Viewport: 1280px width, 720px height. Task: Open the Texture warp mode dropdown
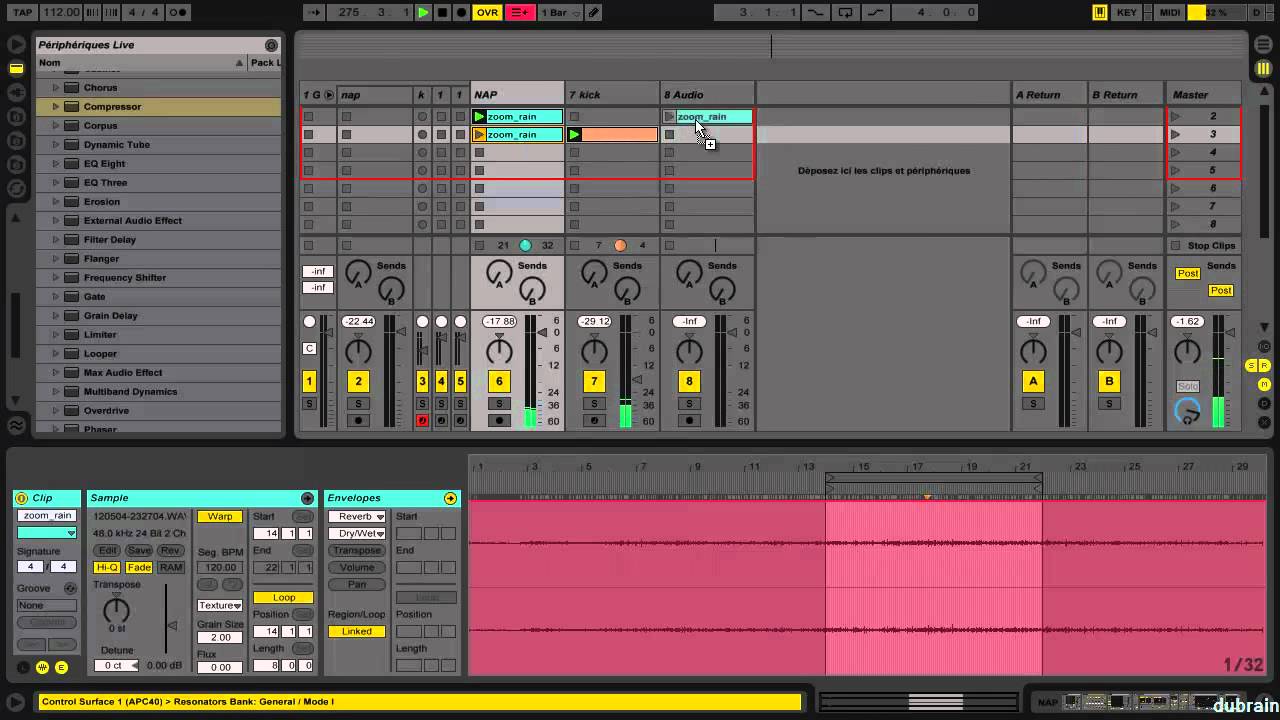point(220,605)
